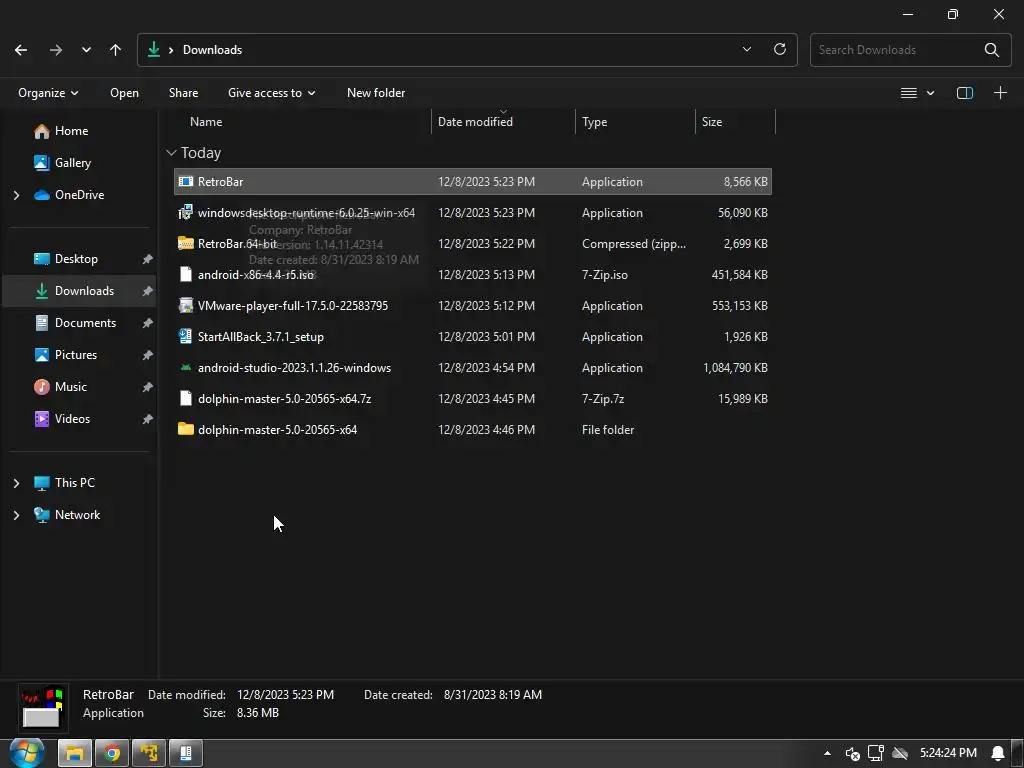
Task: Sort by Size column
Action: pos(712,121)
